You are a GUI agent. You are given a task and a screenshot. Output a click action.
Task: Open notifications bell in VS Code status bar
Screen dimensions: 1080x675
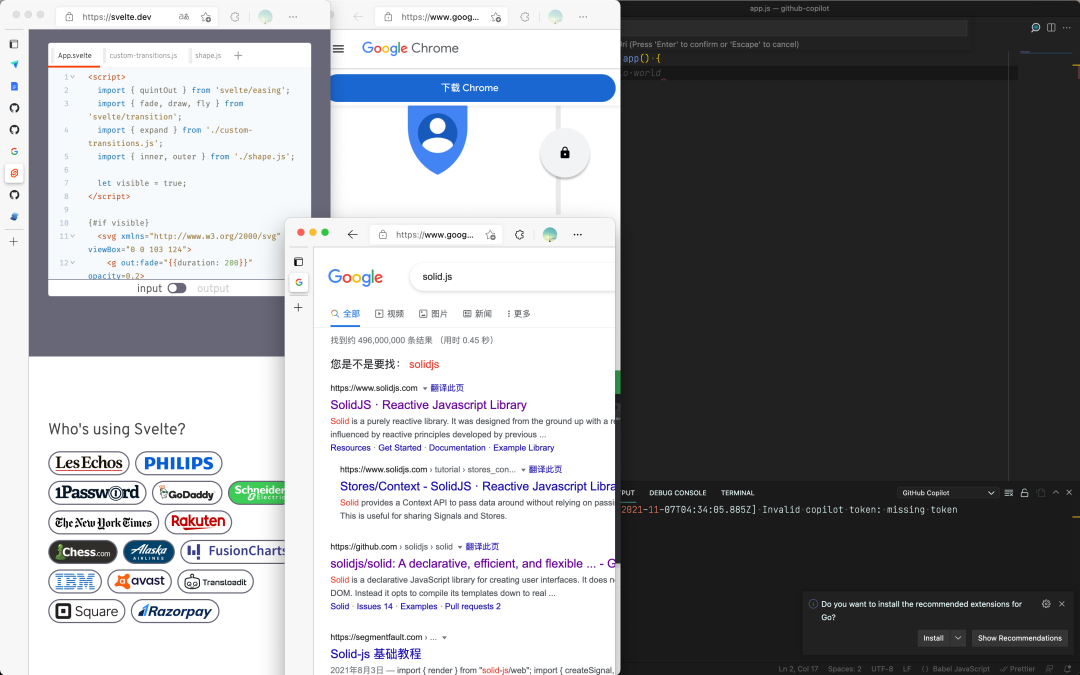pos(1067,669)
